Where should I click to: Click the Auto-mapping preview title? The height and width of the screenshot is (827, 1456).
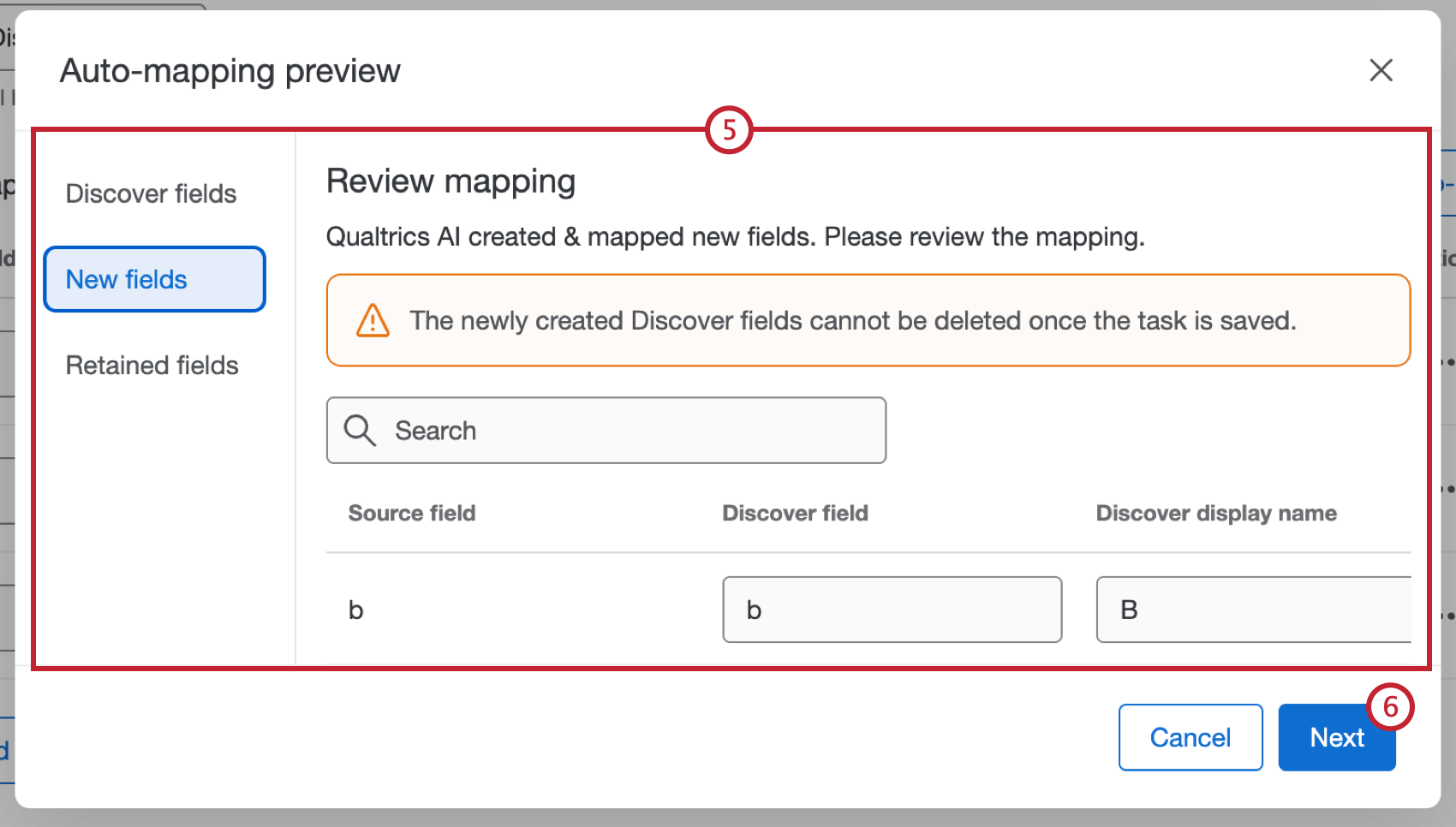[230, 71]
